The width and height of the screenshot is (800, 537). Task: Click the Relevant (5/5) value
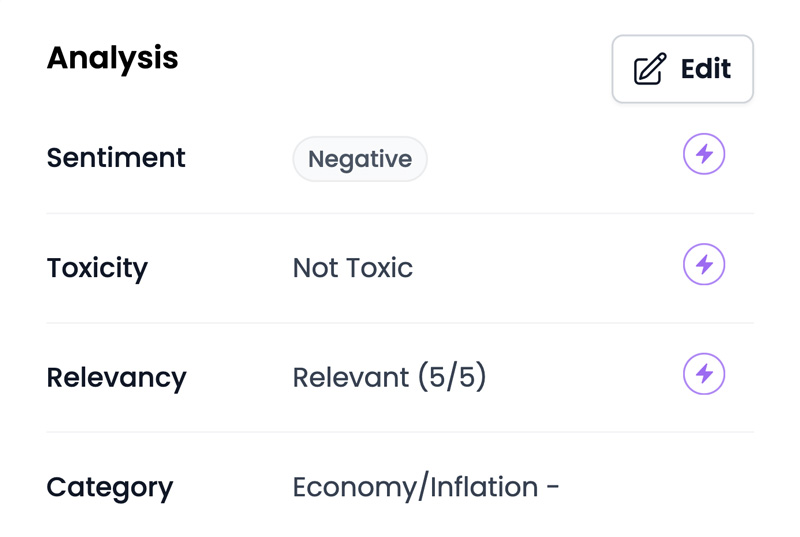(389, 377)
